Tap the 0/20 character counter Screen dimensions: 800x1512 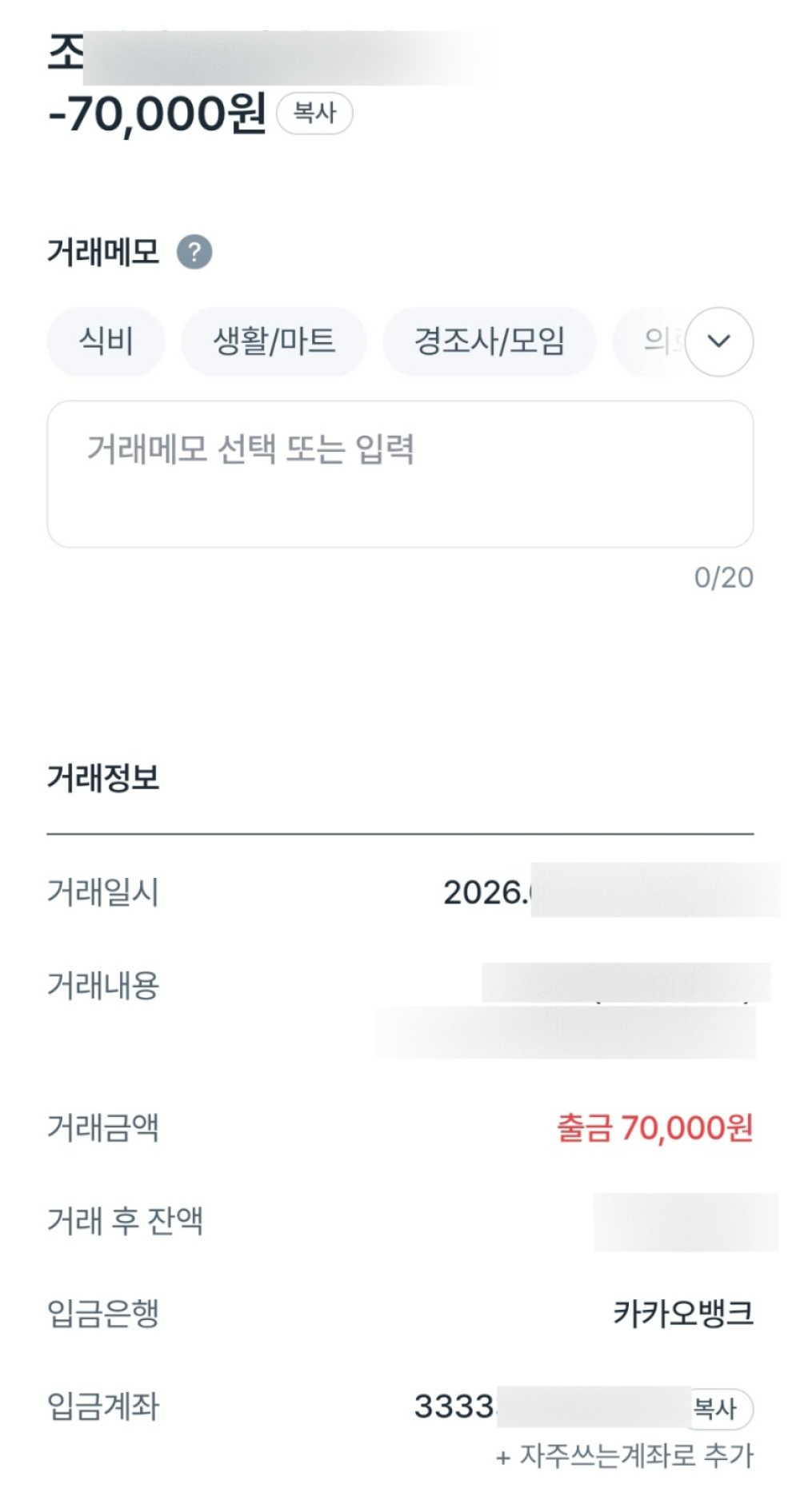(724, 577)
